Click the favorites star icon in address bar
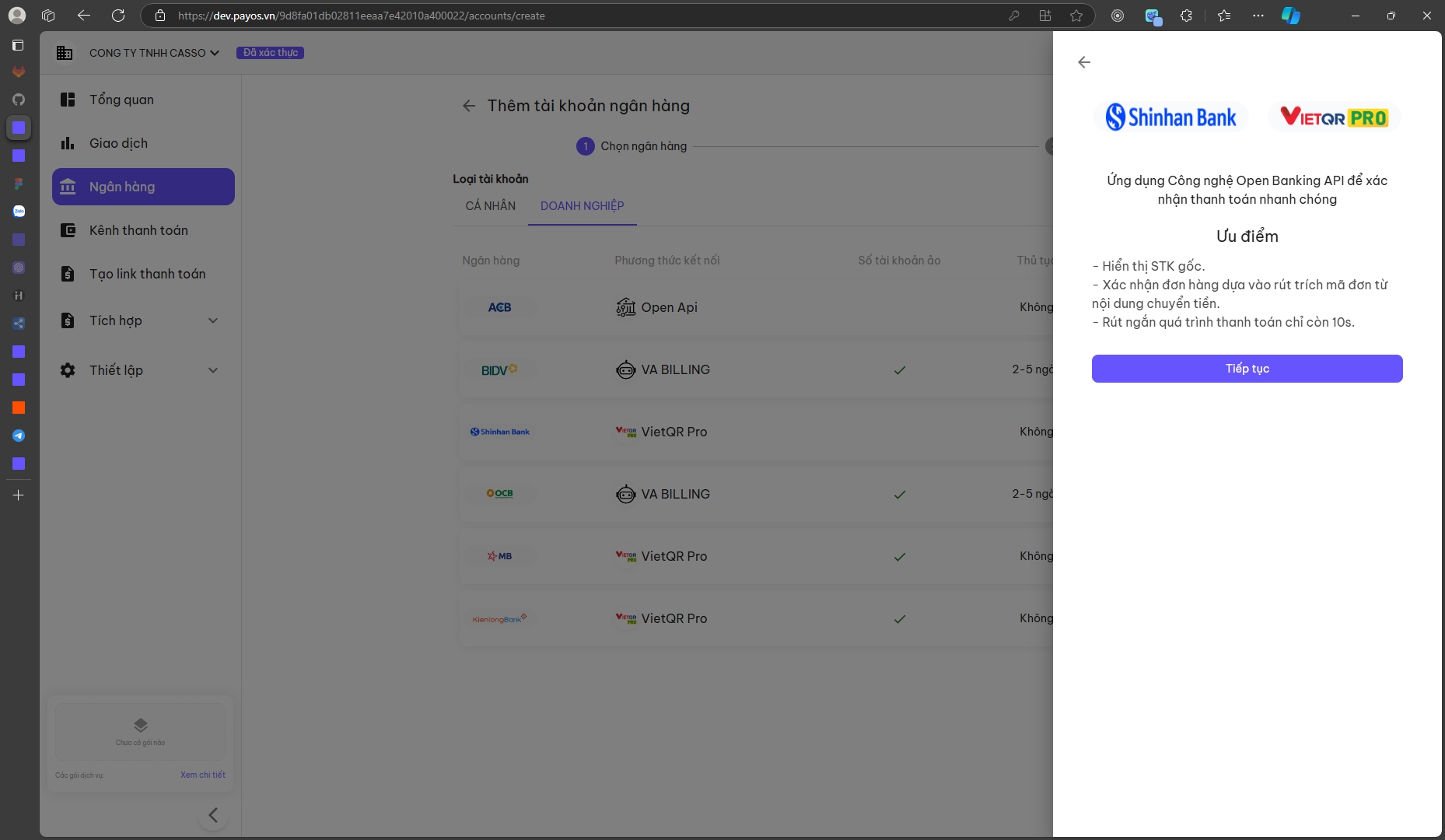 pyautogui.click(x=1076, y=16)
